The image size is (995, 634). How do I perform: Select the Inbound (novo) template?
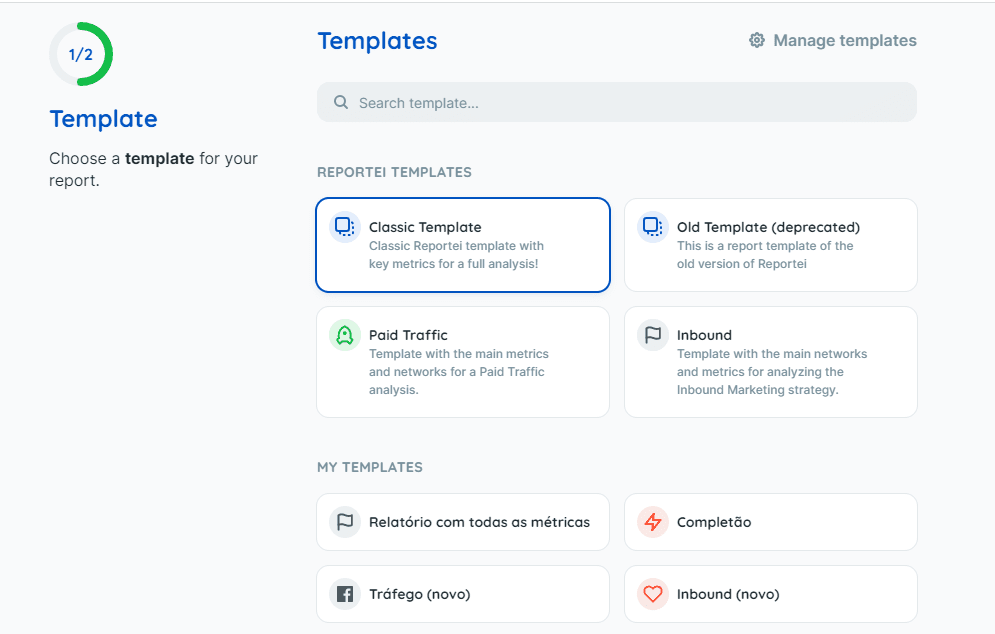pyautogui.click(x=771, y=594)
